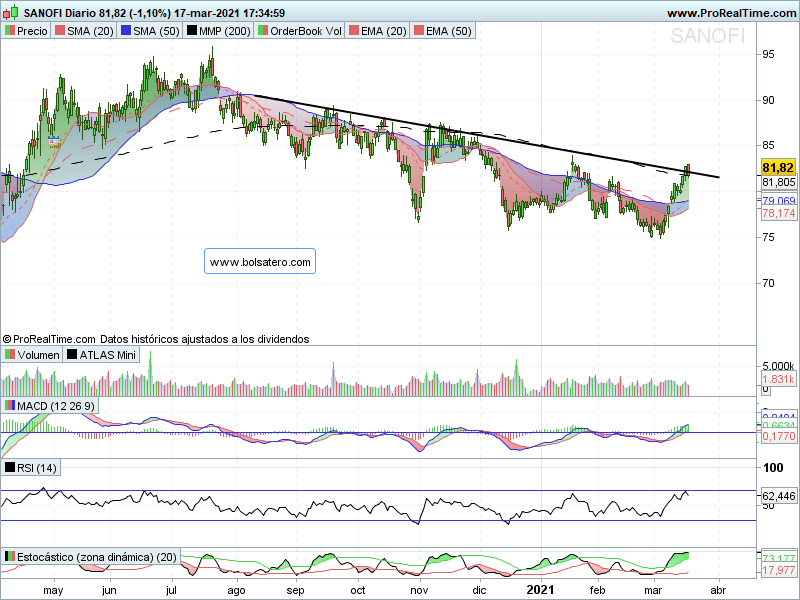
Task: Click the EMA (20) red swatch icon
Action: tap(354, 31)
